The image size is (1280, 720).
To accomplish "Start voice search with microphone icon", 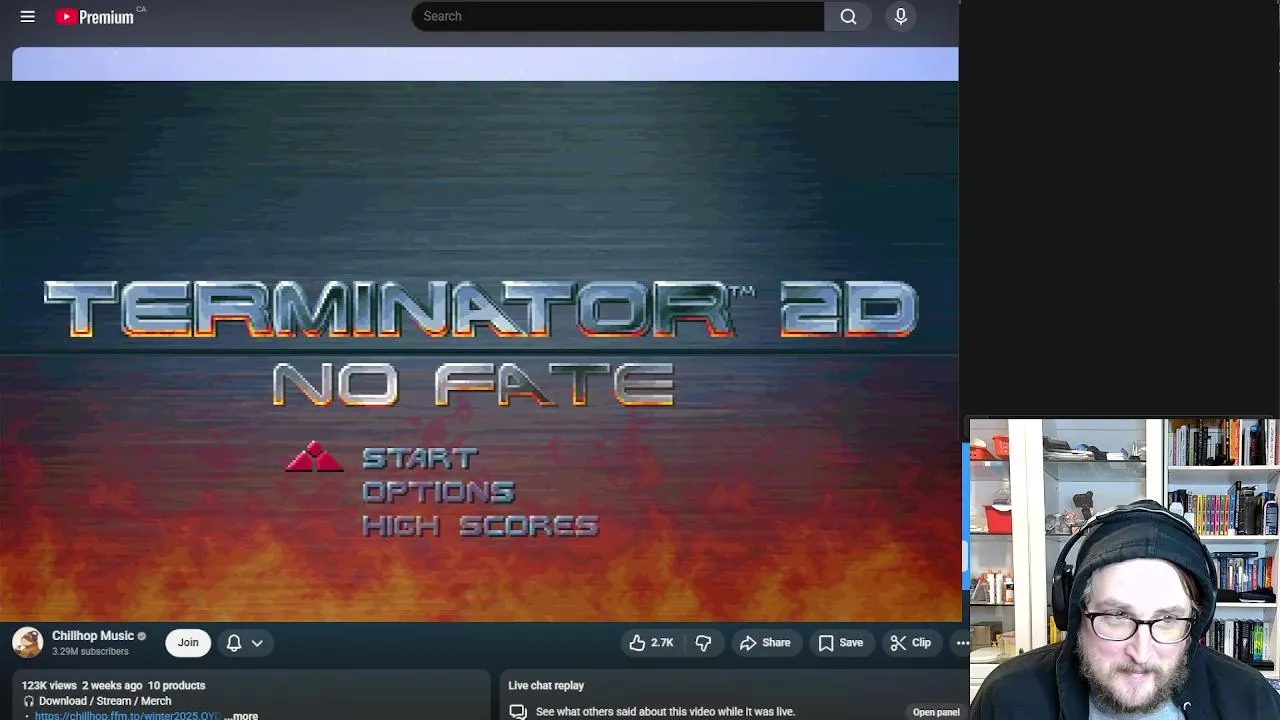I will 901,16.
